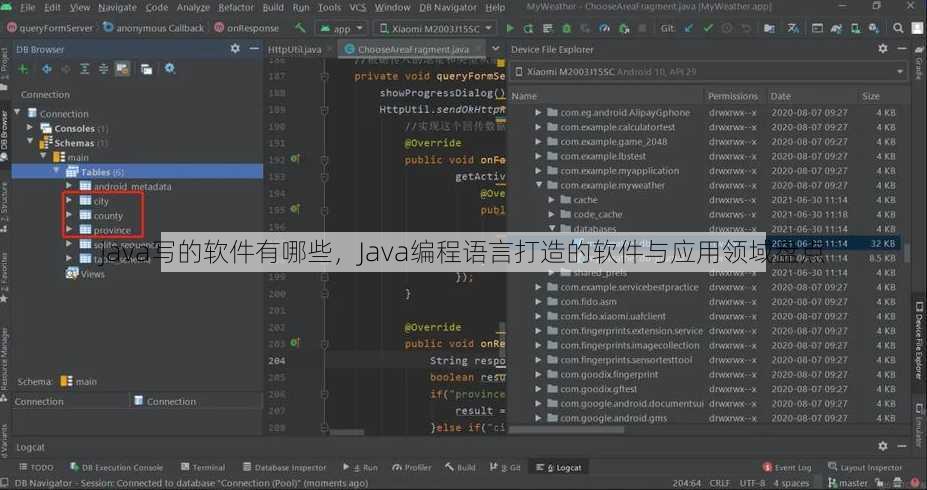Toggle the highlighted DB Browser toolbar button

pyautogui.click(x=122, y=69)
